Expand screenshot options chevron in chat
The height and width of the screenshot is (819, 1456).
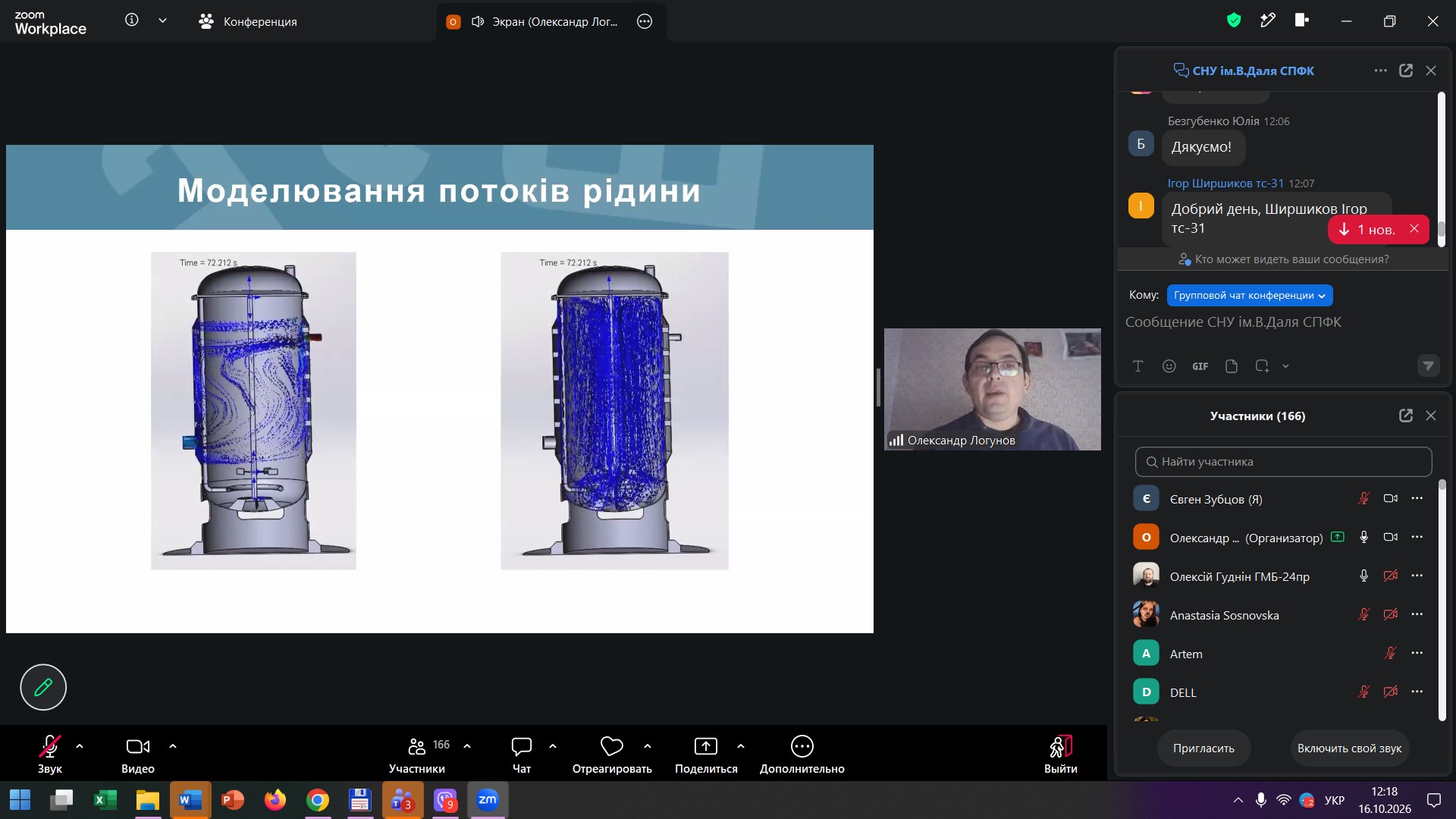click(x=1285, y=366)
